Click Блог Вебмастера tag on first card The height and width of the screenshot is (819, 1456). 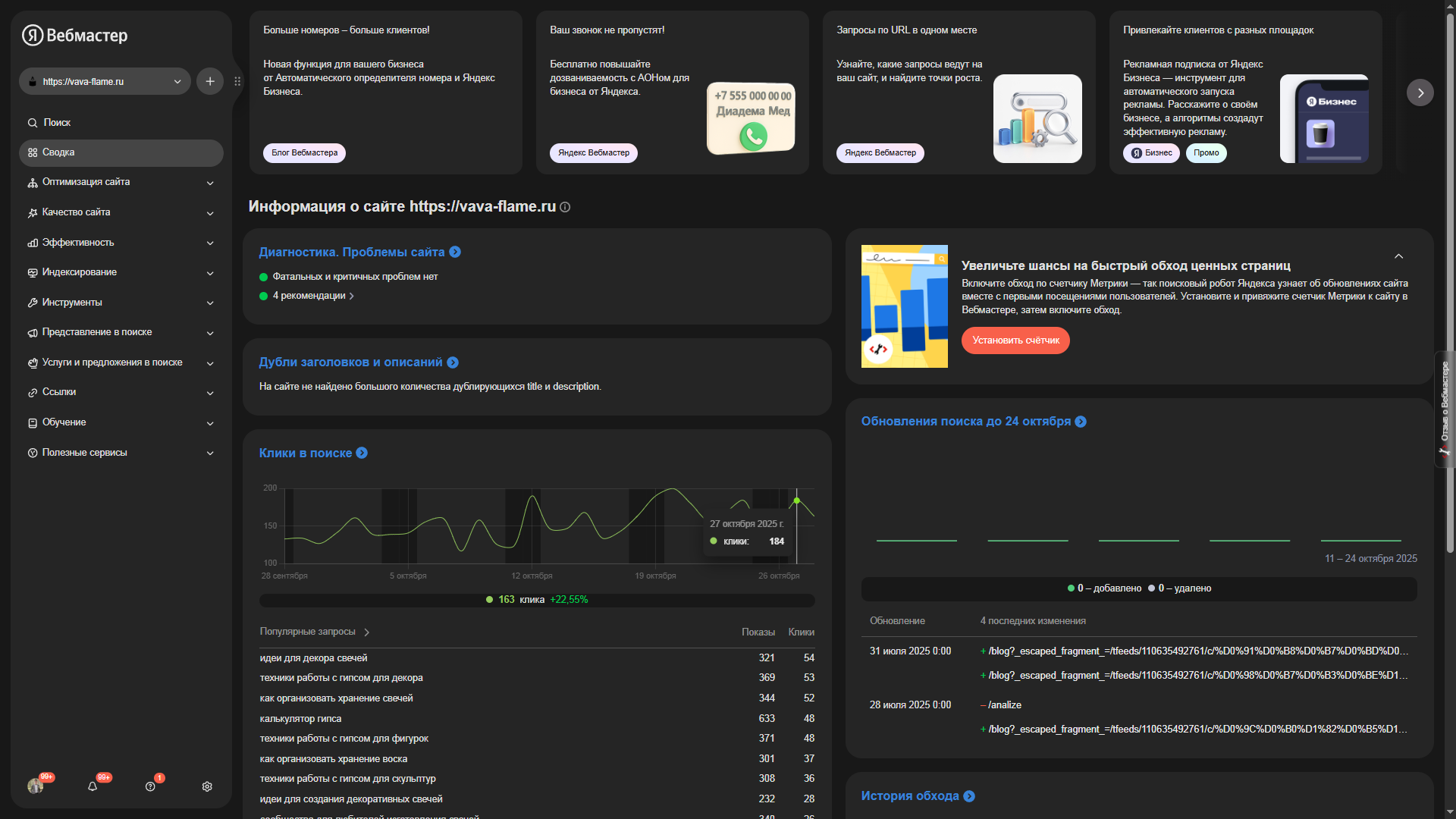coord(304,152)
